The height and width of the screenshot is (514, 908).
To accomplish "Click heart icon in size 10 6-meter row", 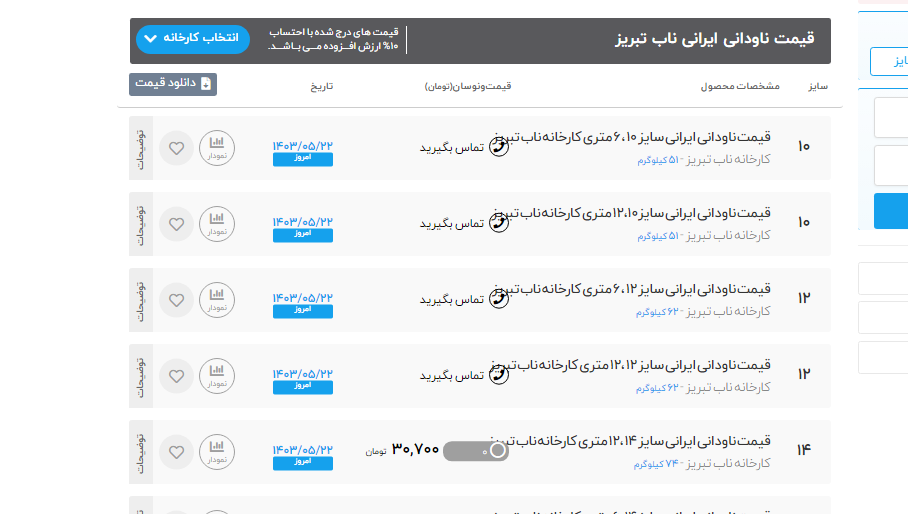I will click(177, 148).
